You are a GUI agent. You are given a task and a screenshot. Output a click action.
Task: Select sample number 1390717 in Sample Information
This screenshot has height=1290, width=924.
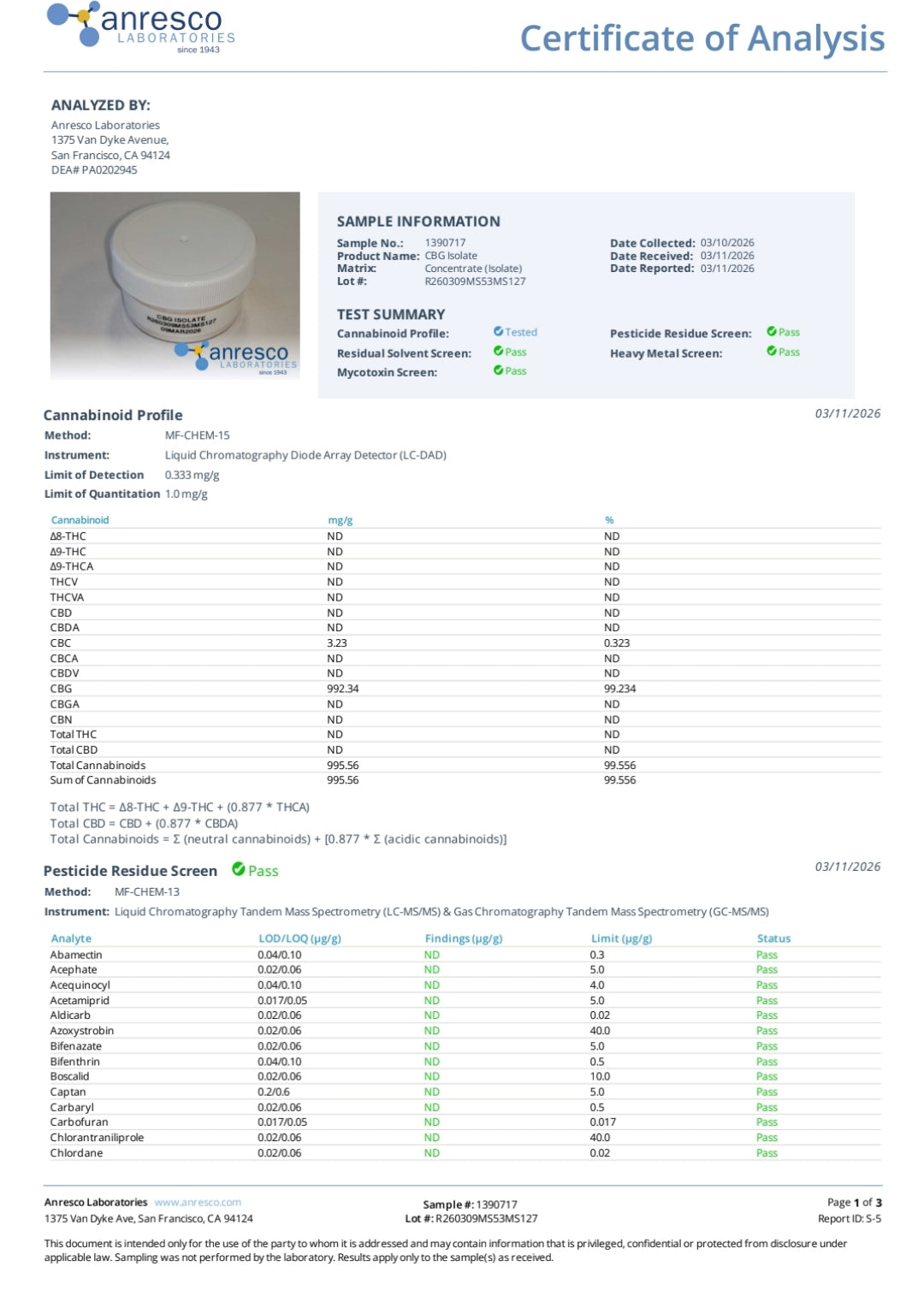tap(445, 243)
